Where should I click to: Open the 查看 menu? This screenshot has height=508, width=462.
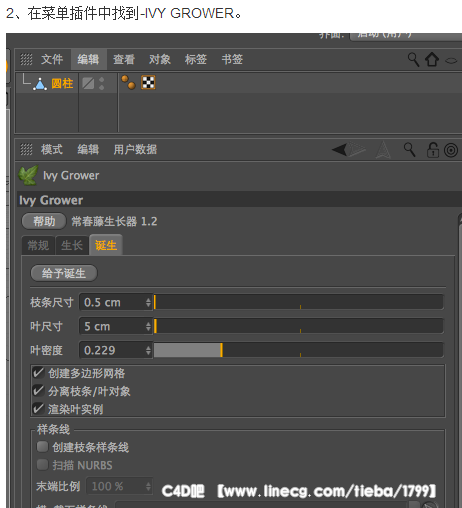pos(124,59)
